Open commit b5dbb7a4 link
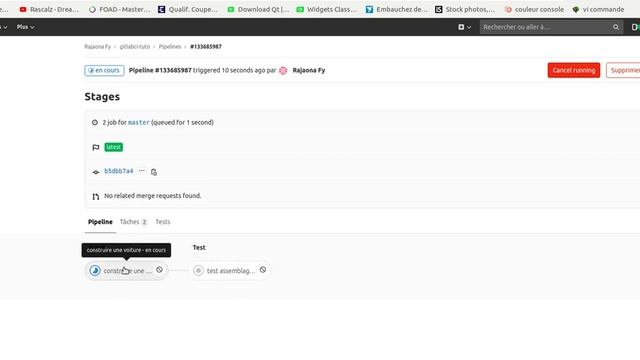 click(119, 171)
